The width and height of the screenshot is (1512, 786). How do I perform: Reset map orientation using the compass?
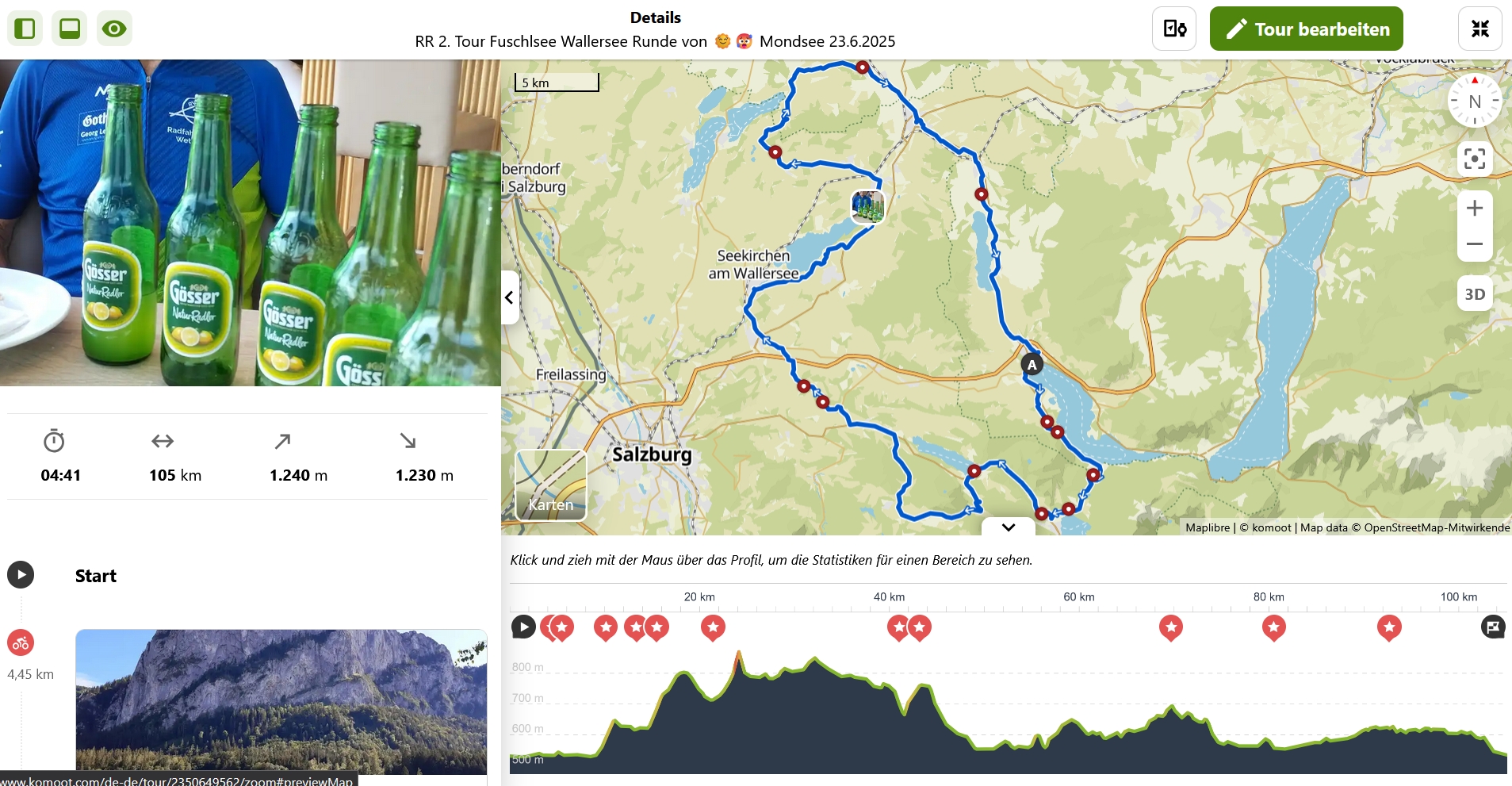tap(1474, 102)
